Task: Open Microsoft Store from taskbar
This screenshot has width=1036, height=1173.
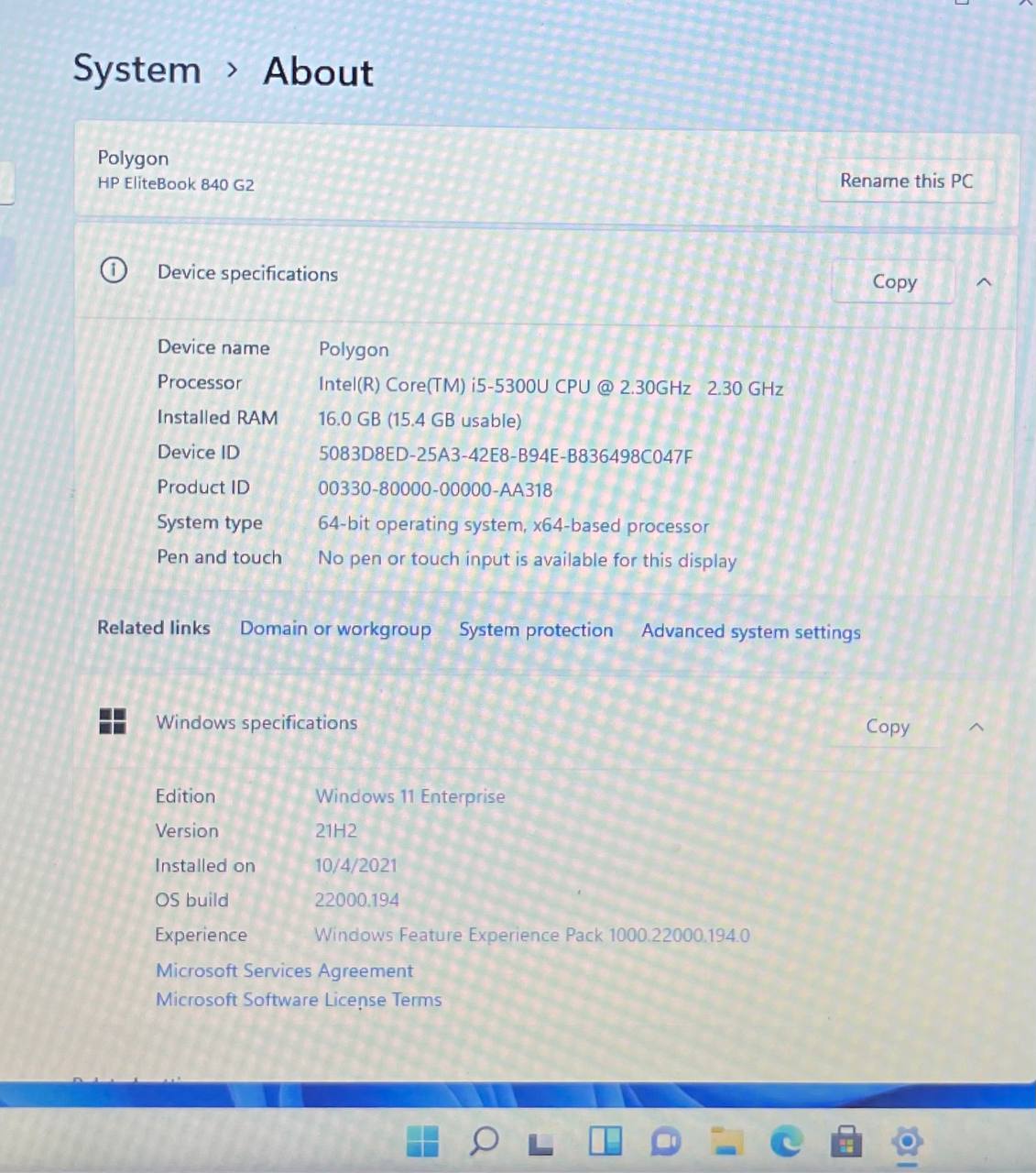Action: (x=846, y=1141)
